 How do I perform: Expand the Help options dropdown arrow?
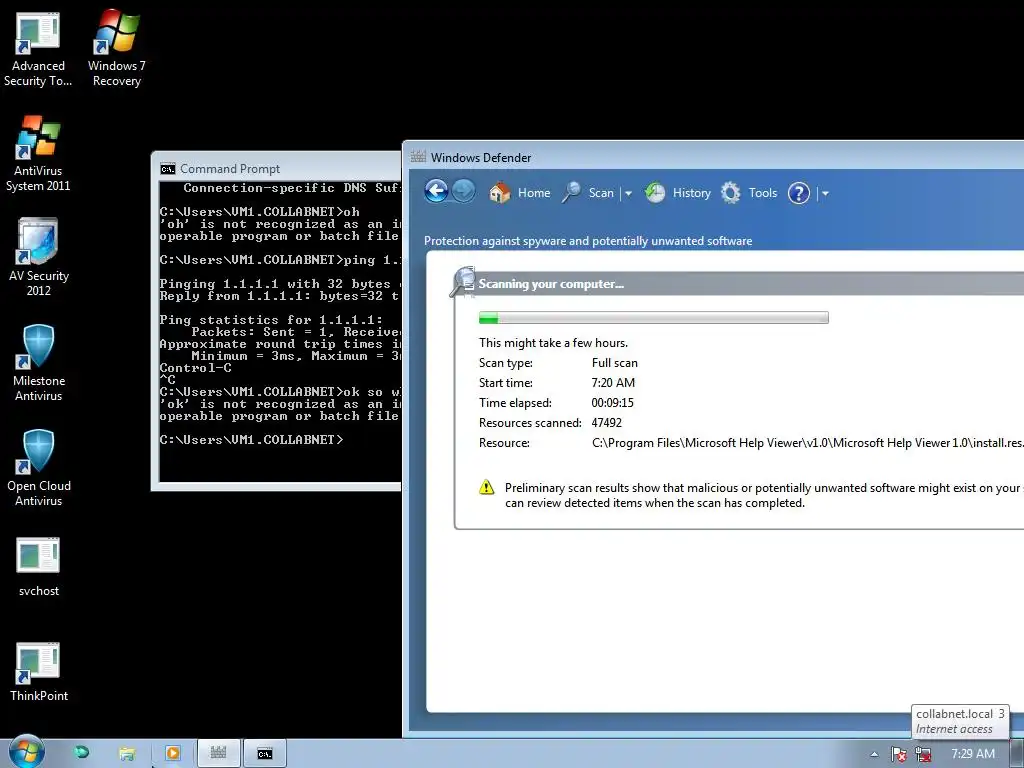(825, 193)
